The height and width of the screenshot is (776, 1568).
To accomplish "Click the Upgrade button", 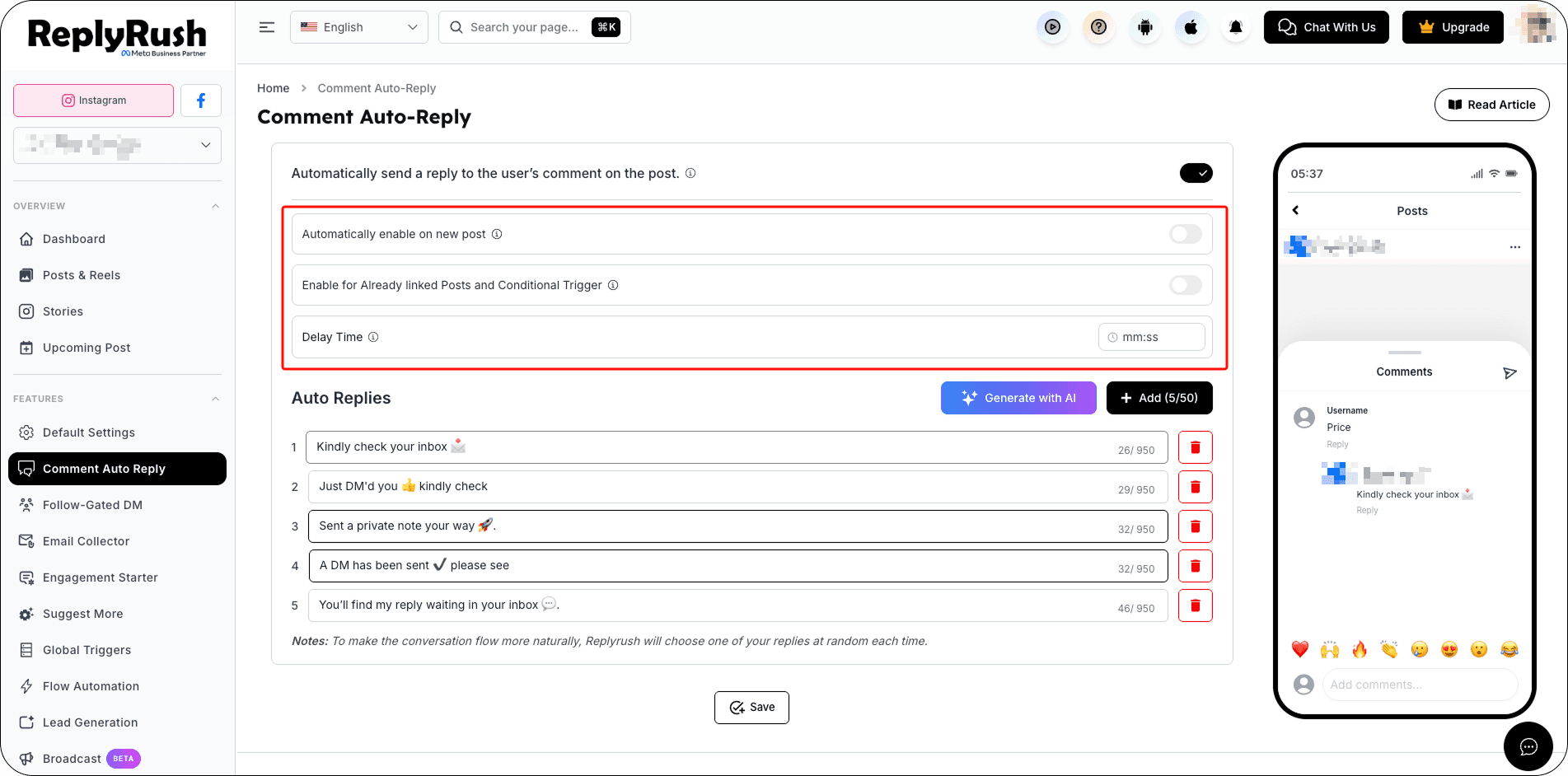I will 1453,27.
